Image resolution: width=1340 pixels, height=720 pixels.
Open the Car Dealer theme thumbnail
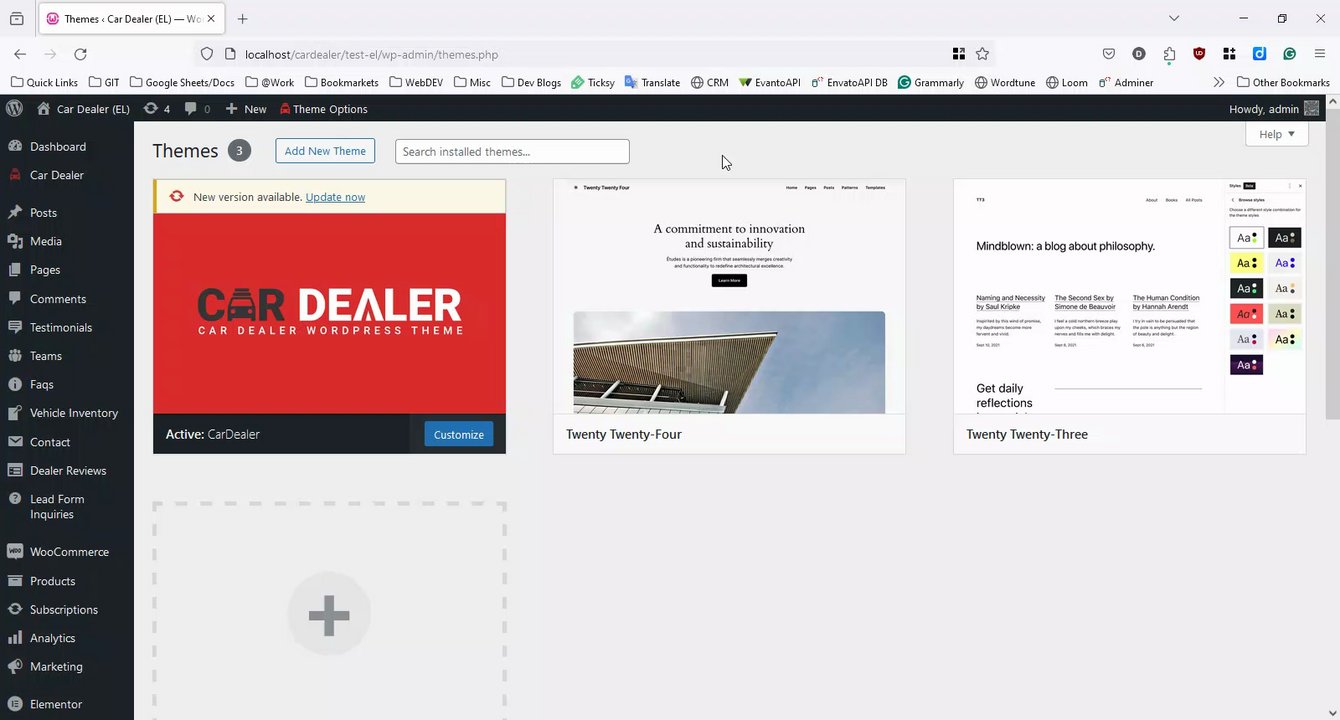(x=329, y=313)
